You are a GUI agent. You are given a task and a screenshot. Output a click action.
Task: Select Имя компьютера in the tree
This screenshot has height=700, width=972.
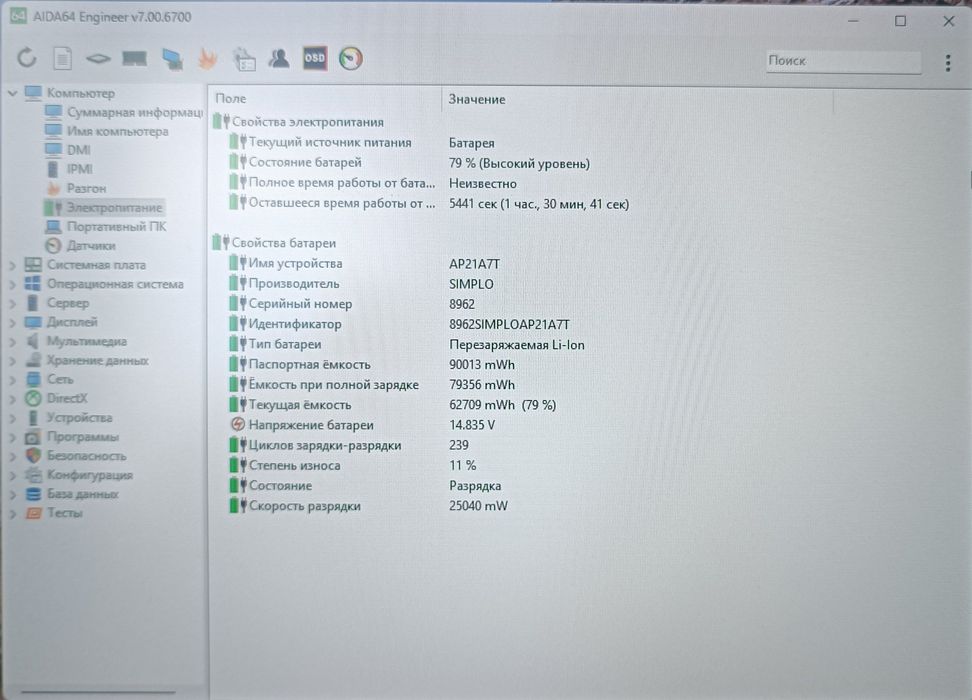pos(107,131)
